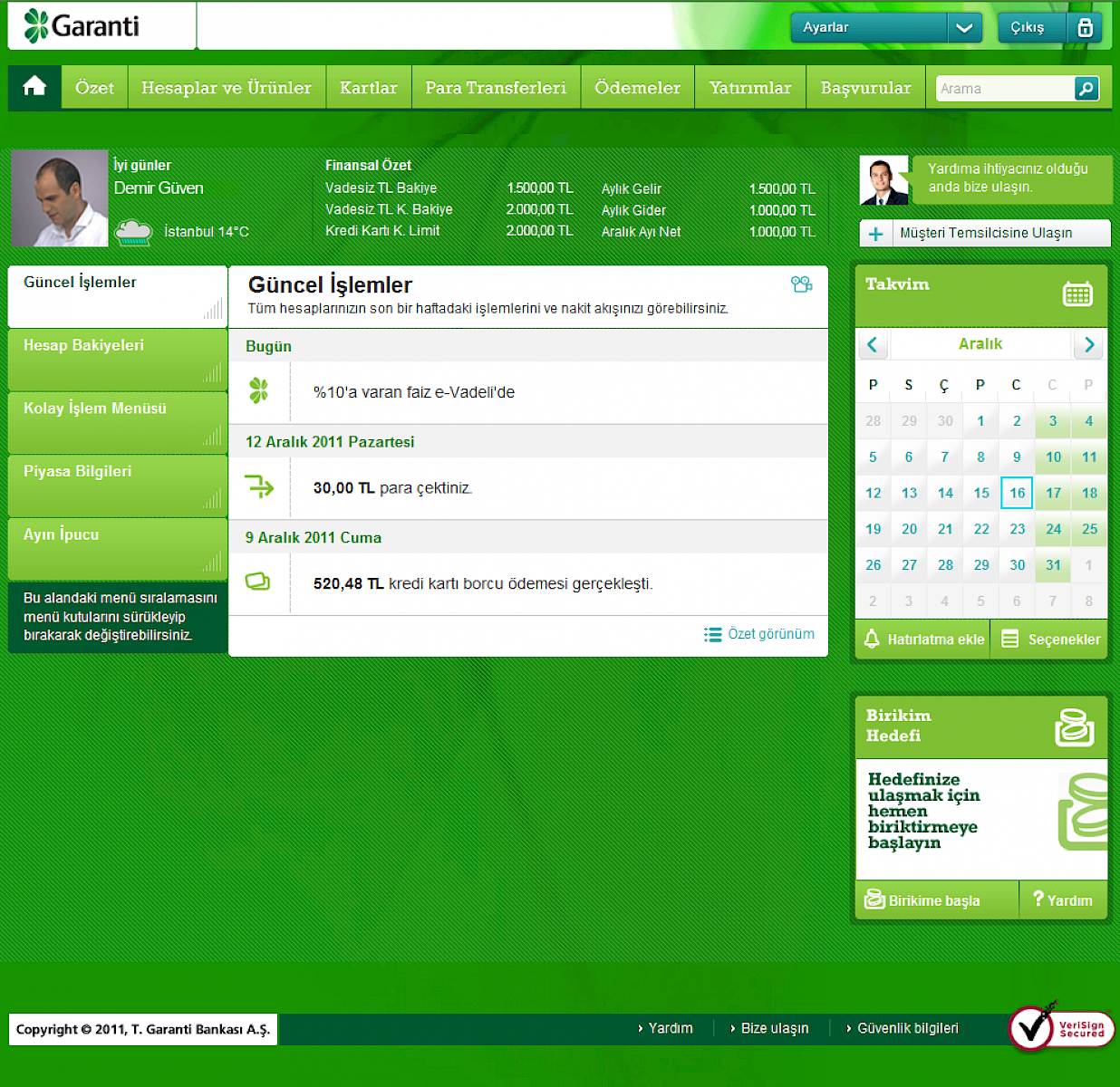Click in the Arama search field
The width and height of the screenshot is (1120, 1087).
1004,89
